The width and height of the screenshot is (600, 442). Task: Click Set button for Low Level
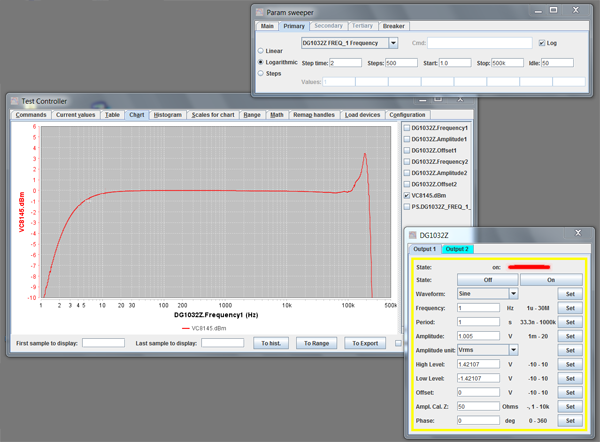point(570,378)
